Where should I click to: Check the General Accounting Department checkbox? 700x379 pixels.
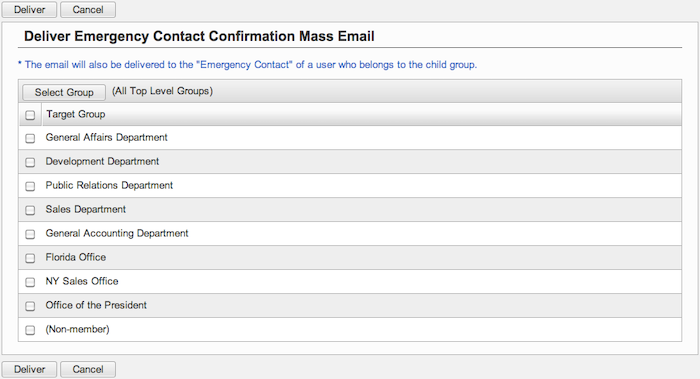[30, 234]
